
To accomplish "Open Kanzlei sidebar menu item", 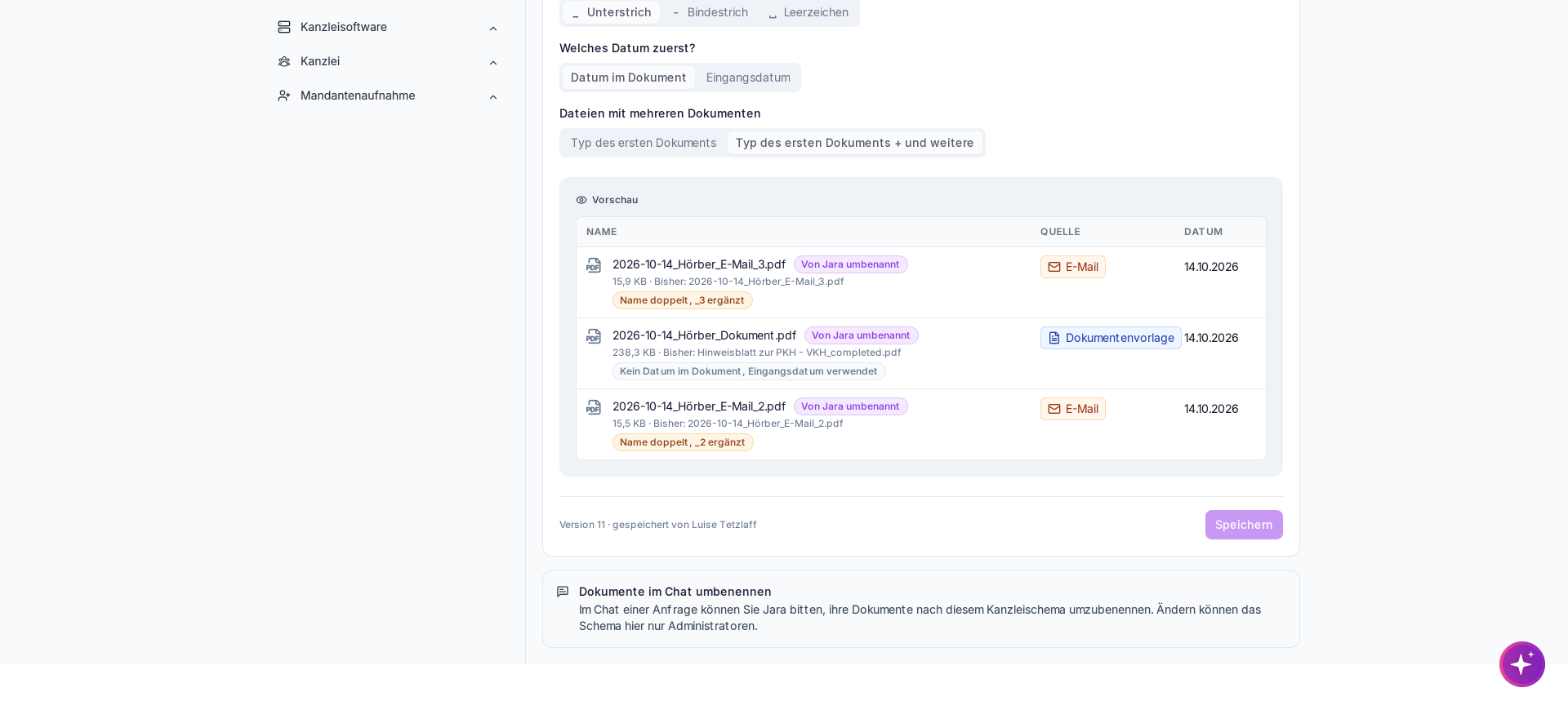I will (389, 61).
